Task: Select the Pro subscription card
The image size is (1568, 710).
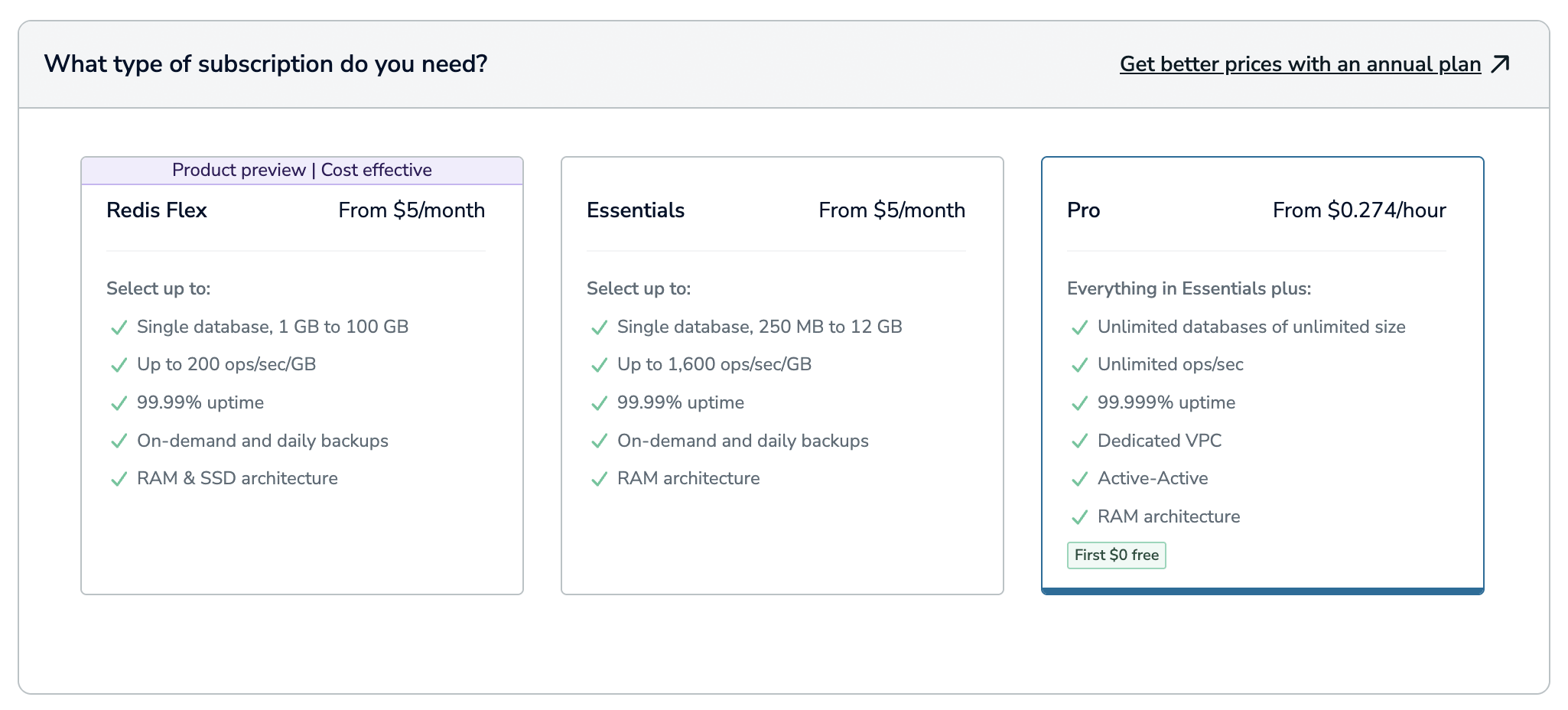Action: (x=1262, y=376)
